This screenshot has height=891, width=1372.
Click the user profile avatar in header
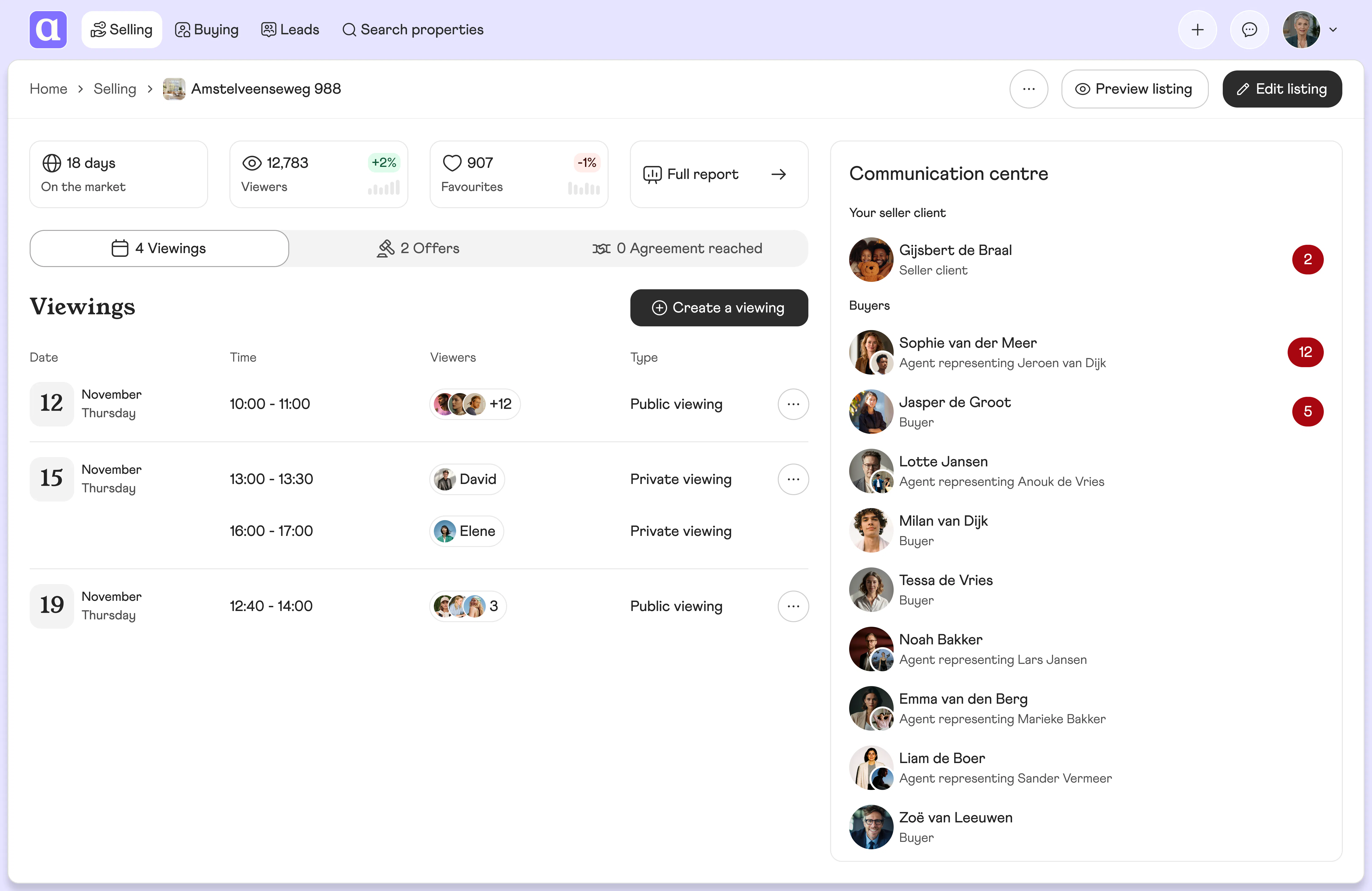(x=1301, y=29)
